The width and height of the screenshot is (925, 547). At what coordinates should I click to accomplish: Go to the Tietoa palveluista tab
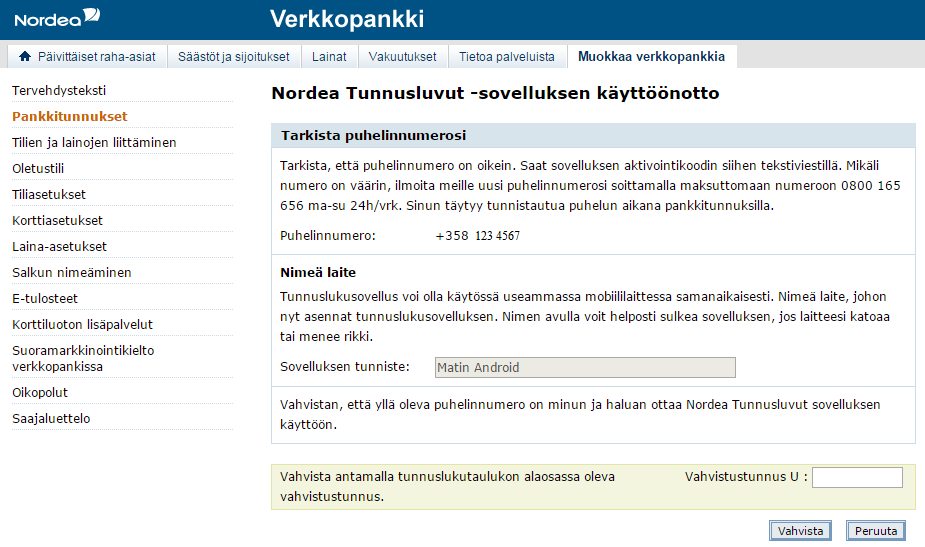(507, 57)
